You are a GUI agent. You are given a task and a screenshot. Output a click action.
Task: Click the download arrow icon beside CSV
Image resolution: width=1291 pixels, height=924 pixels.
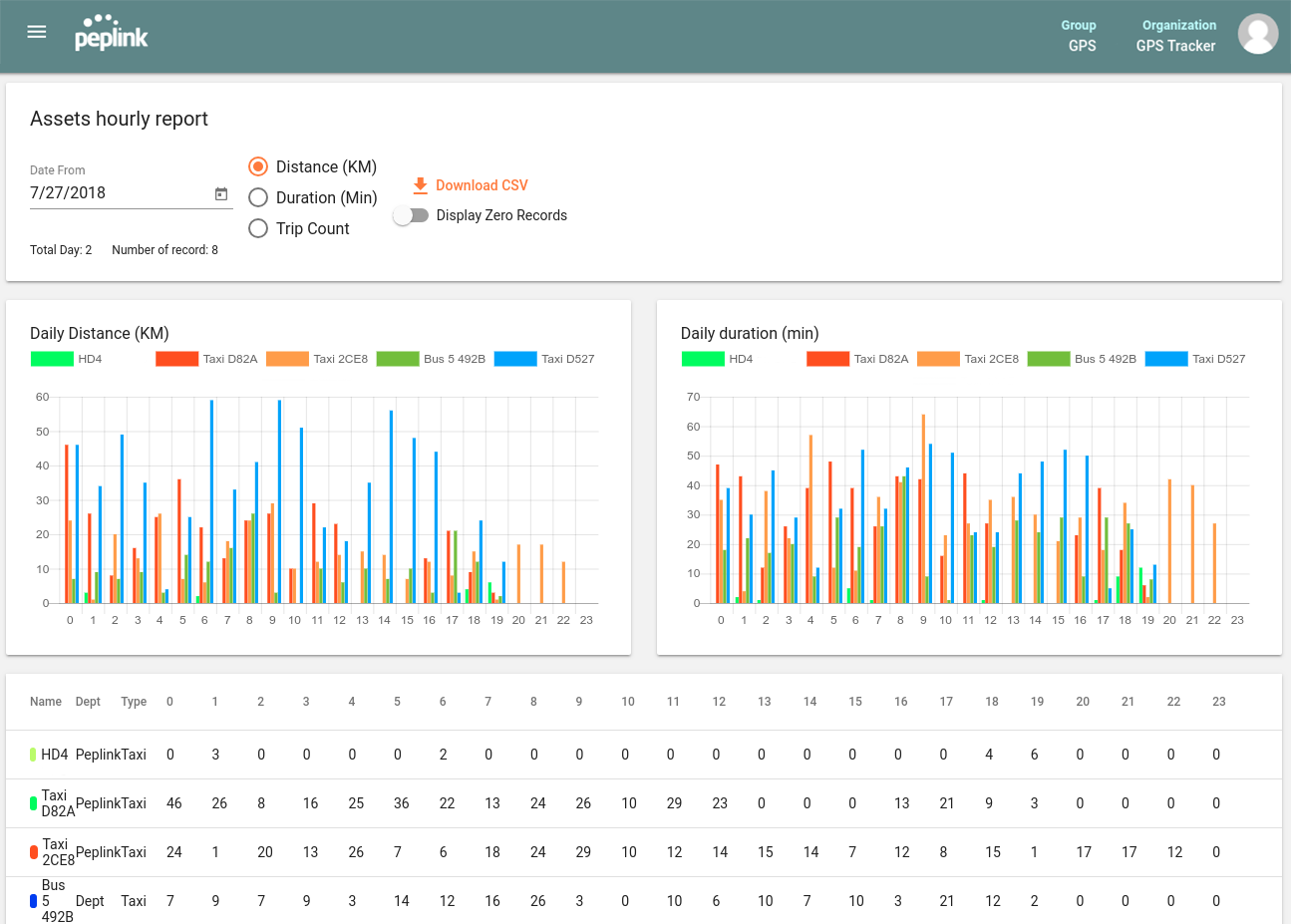pos(422,184)
